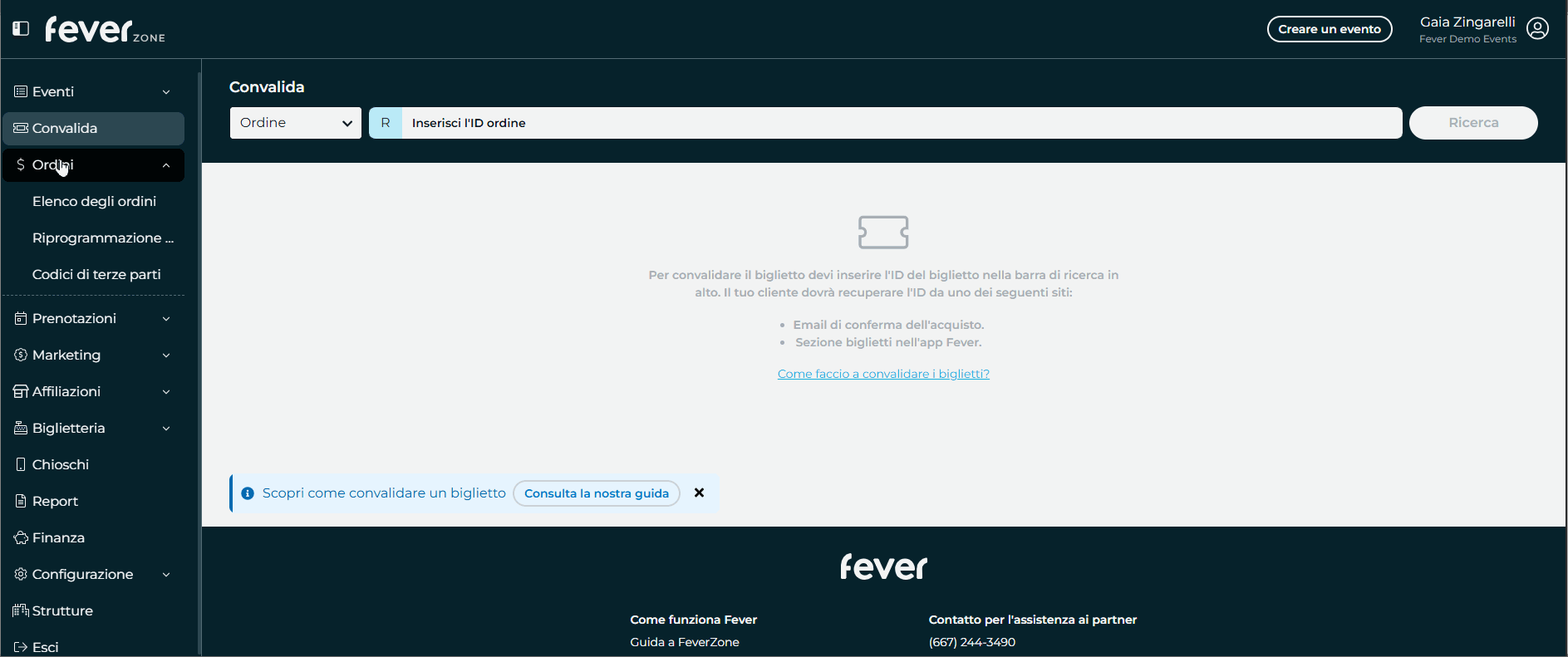
Task: Click the Prenotazioni calendar icon
Action: pos(21,318)
